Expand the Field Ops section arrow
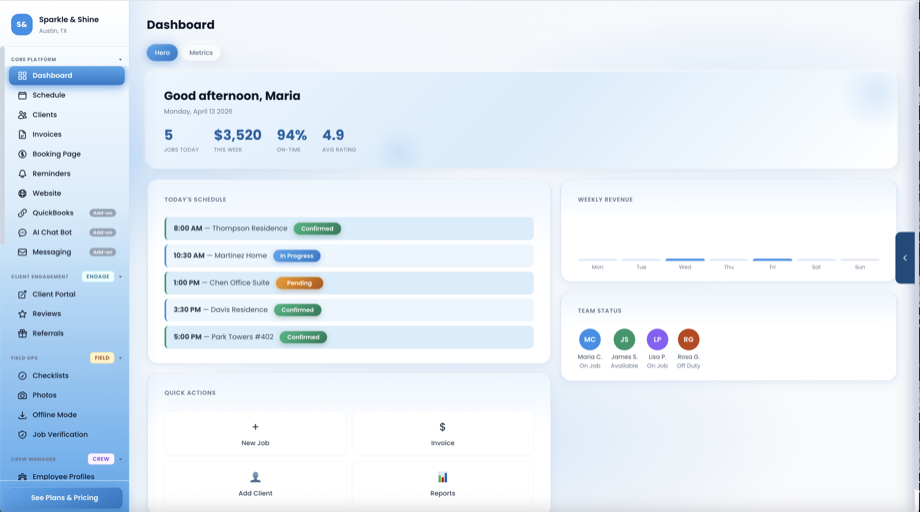This screenshot has height=512, width=920. 120,357
